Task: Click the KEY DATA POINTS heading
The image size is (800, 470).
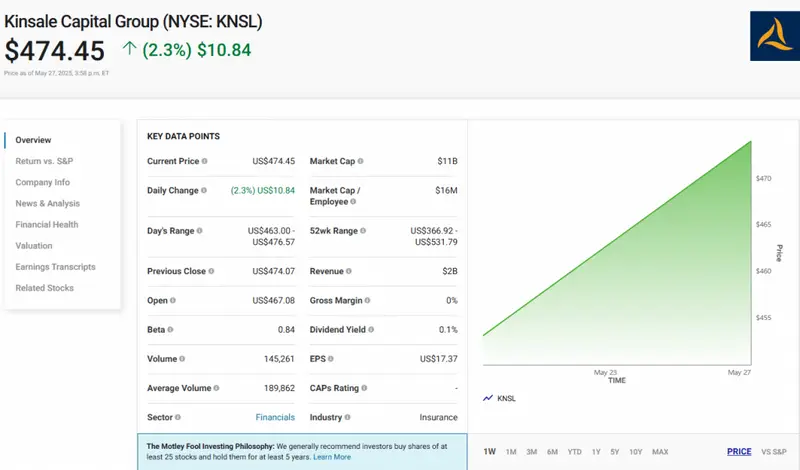Action: click(183, 136)
